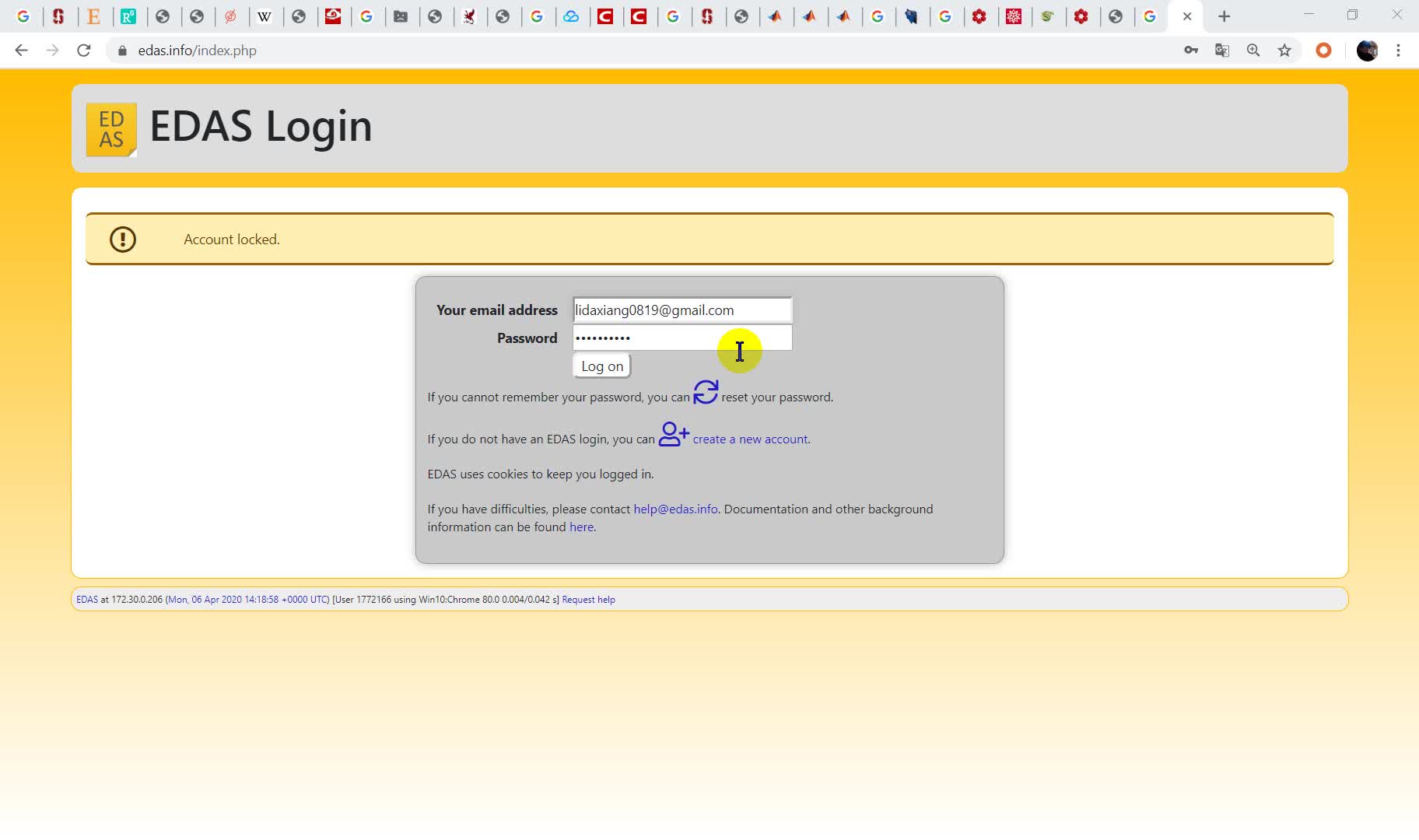
Task: Open the tab with dark blue shield favicon
Action: [x=911, y=16]
